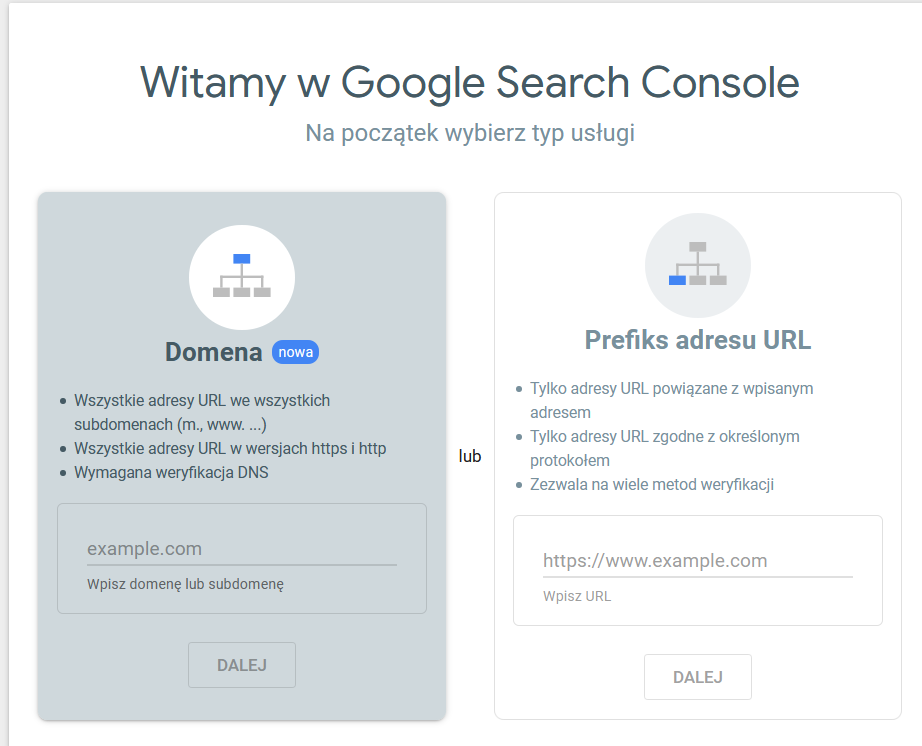This screenshot has height=746, width=922.
Task: Click "Wymagana weryfikacja DNS" bullet
Action: 171,473
